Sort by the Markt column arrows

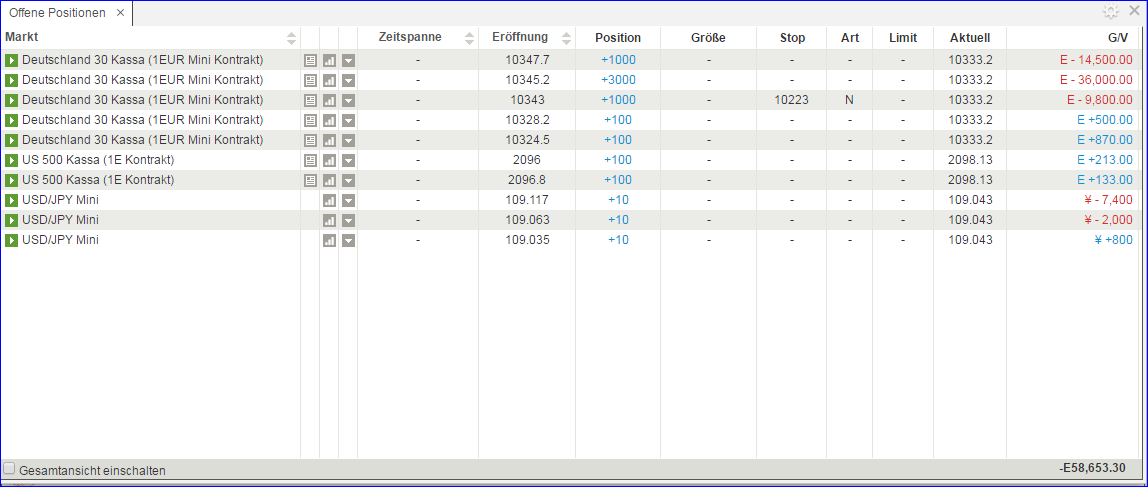[x=291, y=38]
